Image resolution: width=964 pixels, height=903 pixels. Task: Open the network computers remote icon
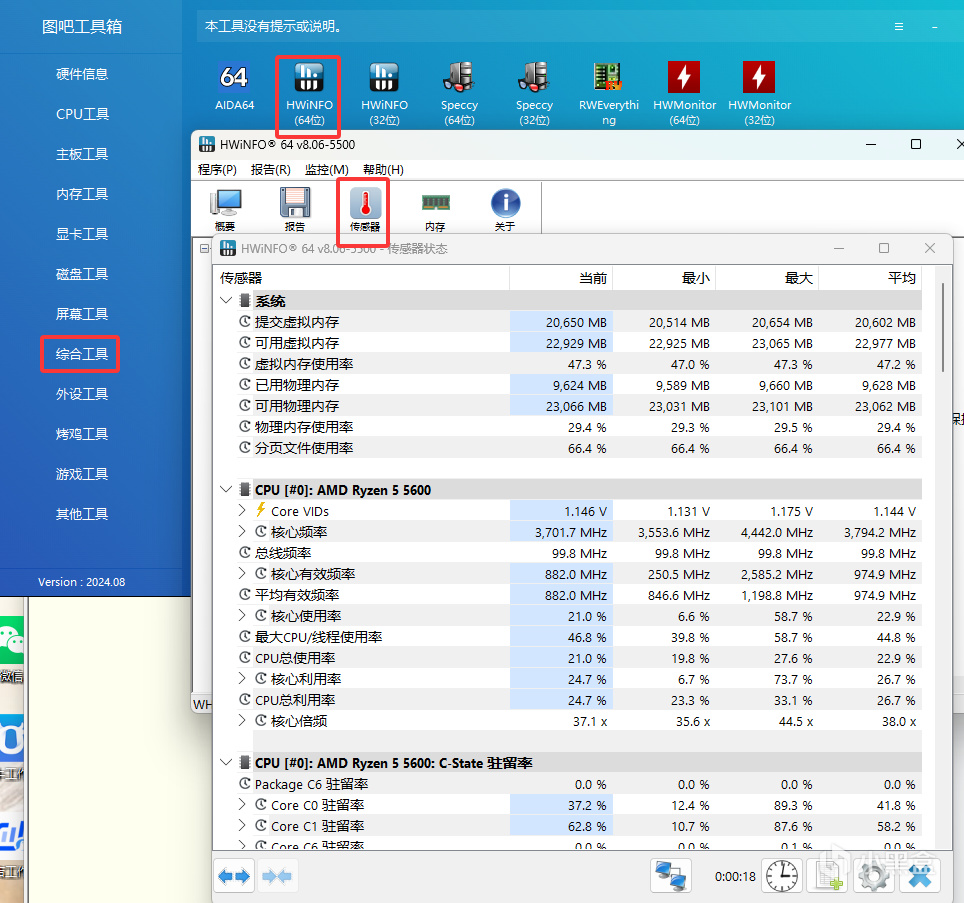(671, 876)
